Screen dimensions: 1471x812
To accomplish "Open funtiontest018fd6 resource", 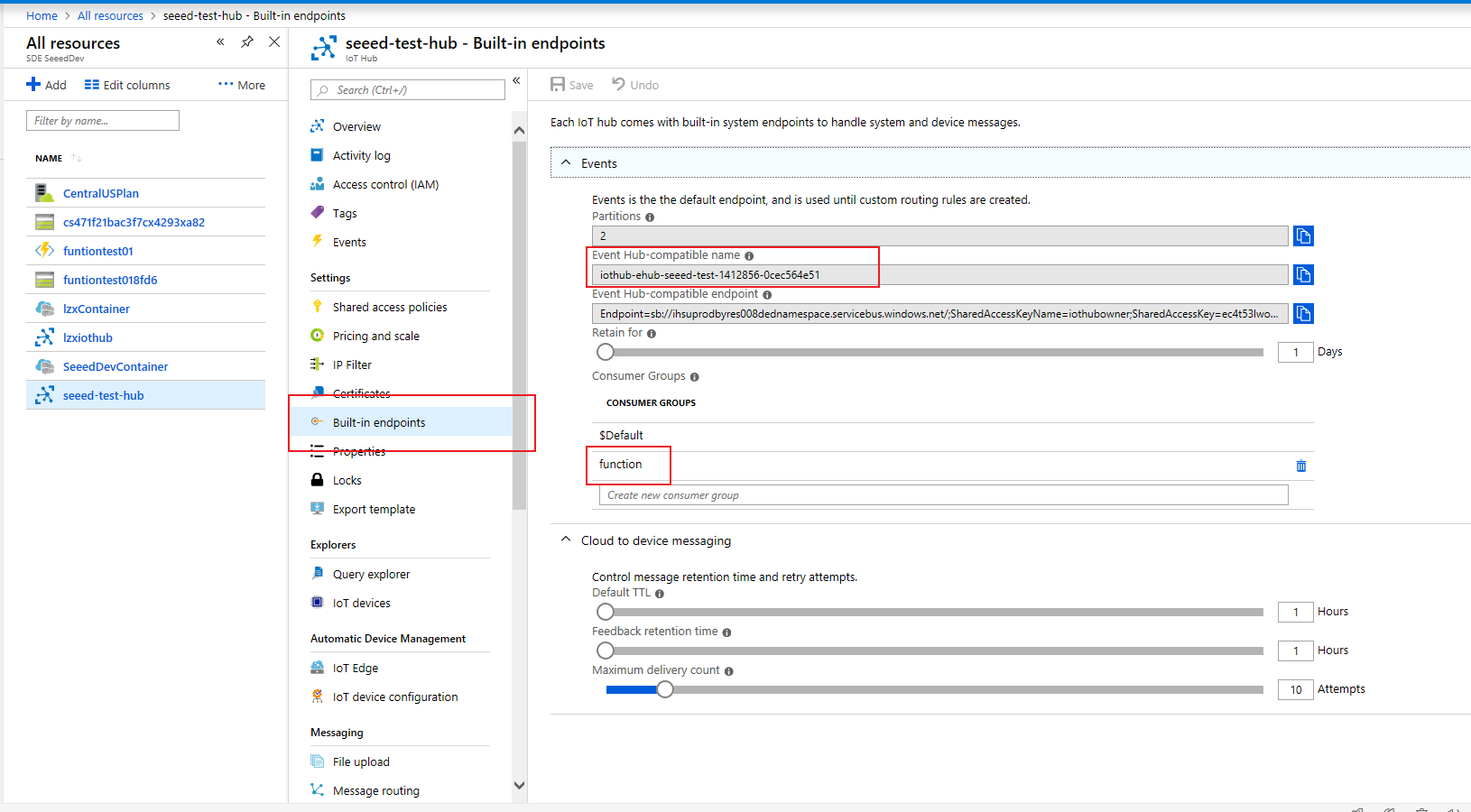I will coord(110,280).
